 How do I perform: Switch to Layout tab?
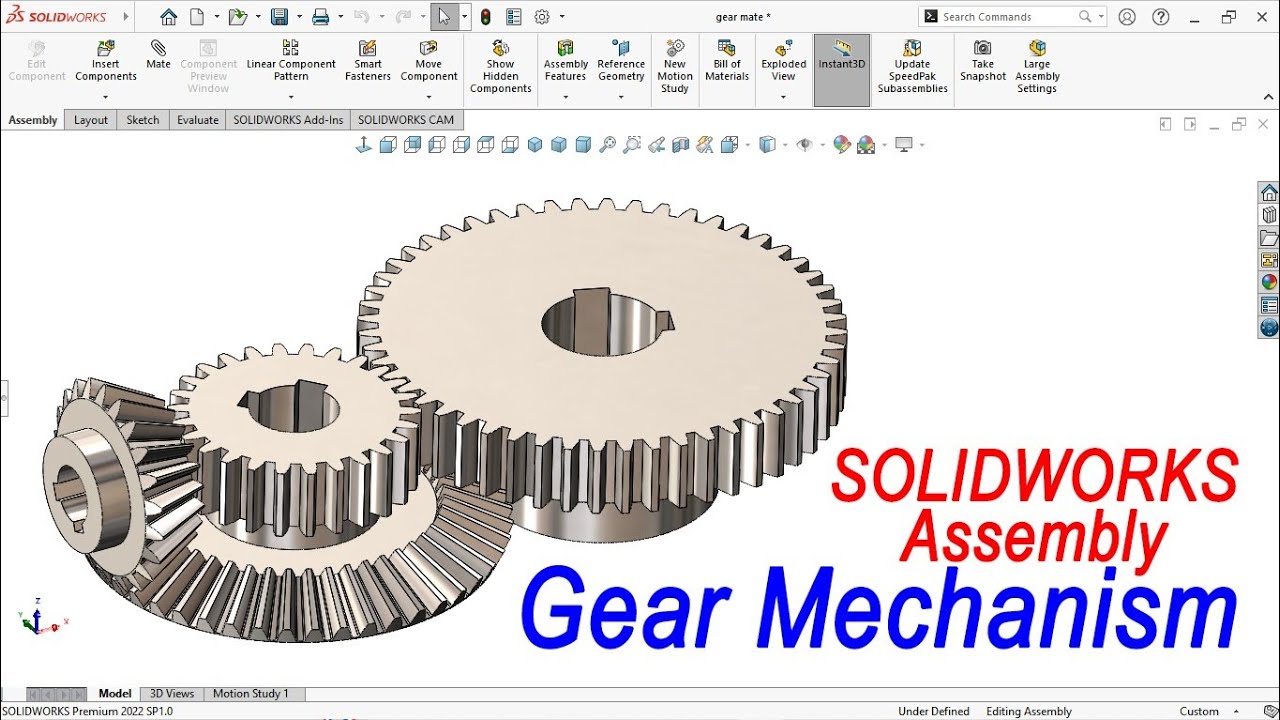pos(91,120)
